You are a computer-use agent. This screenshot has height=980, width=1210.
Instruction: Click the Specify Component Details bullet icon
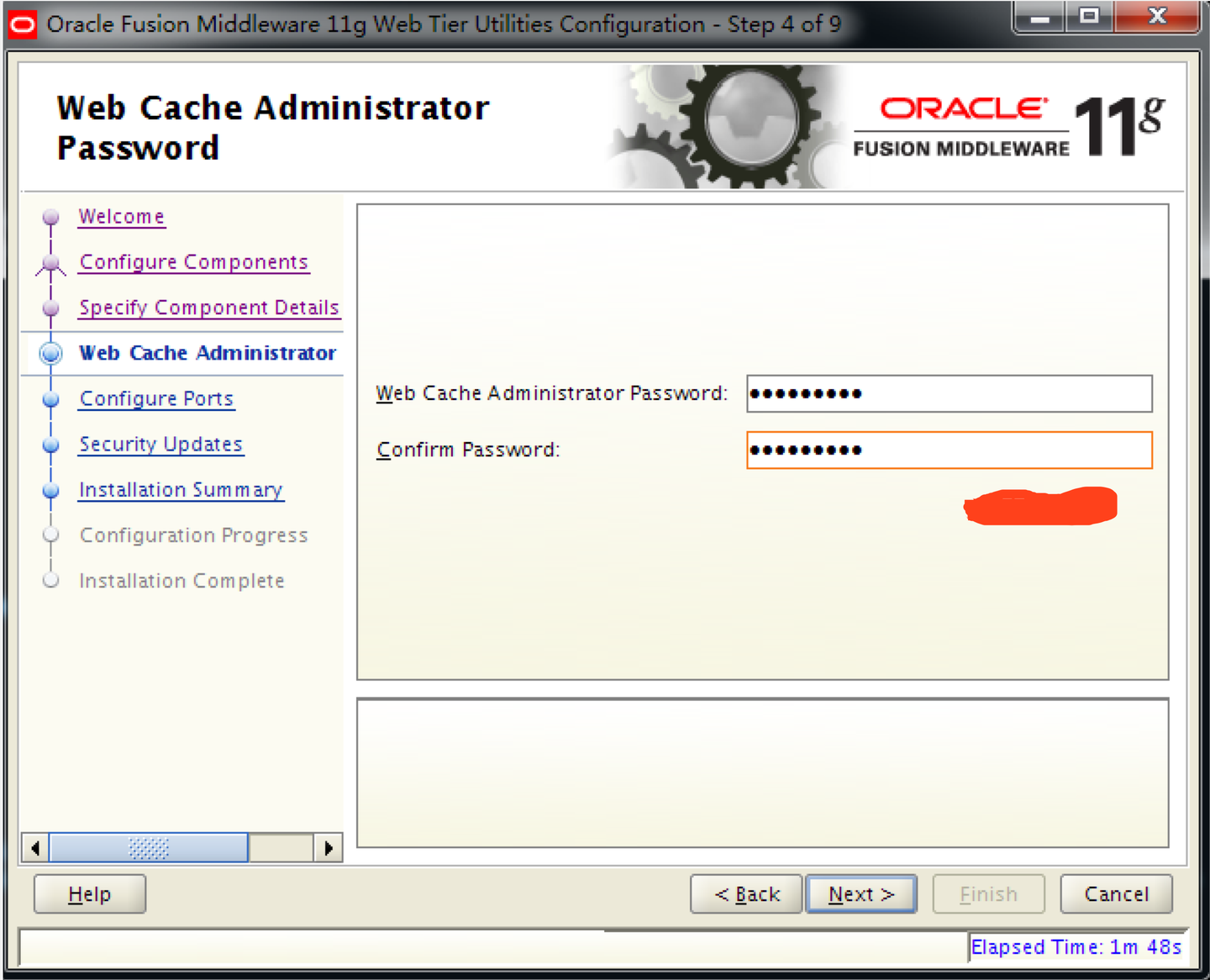click(x=50, y=308)
